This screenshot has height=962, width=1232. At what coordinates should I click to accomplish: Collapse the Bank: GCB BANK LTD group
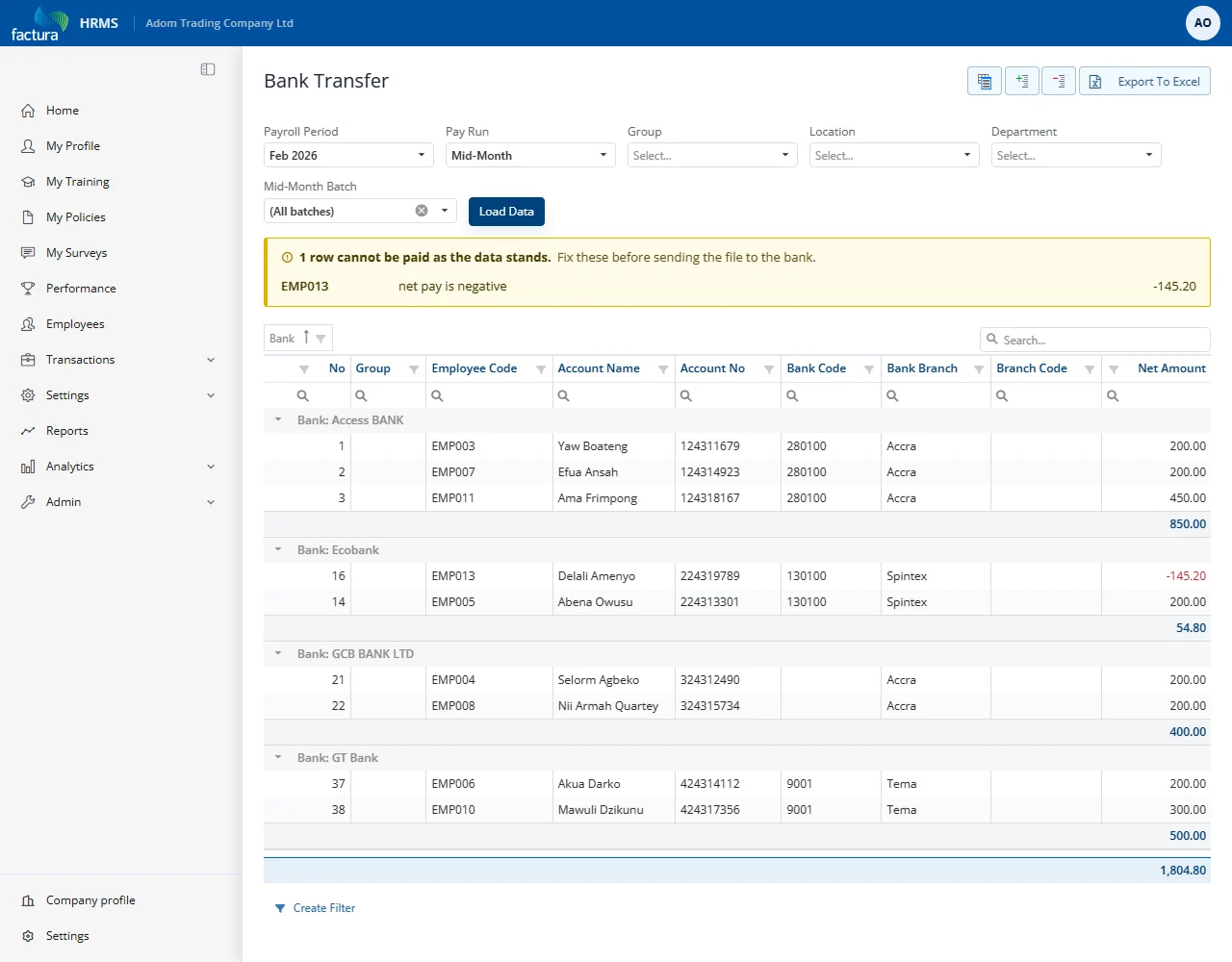pyautogui.click(x=278, y=653)
